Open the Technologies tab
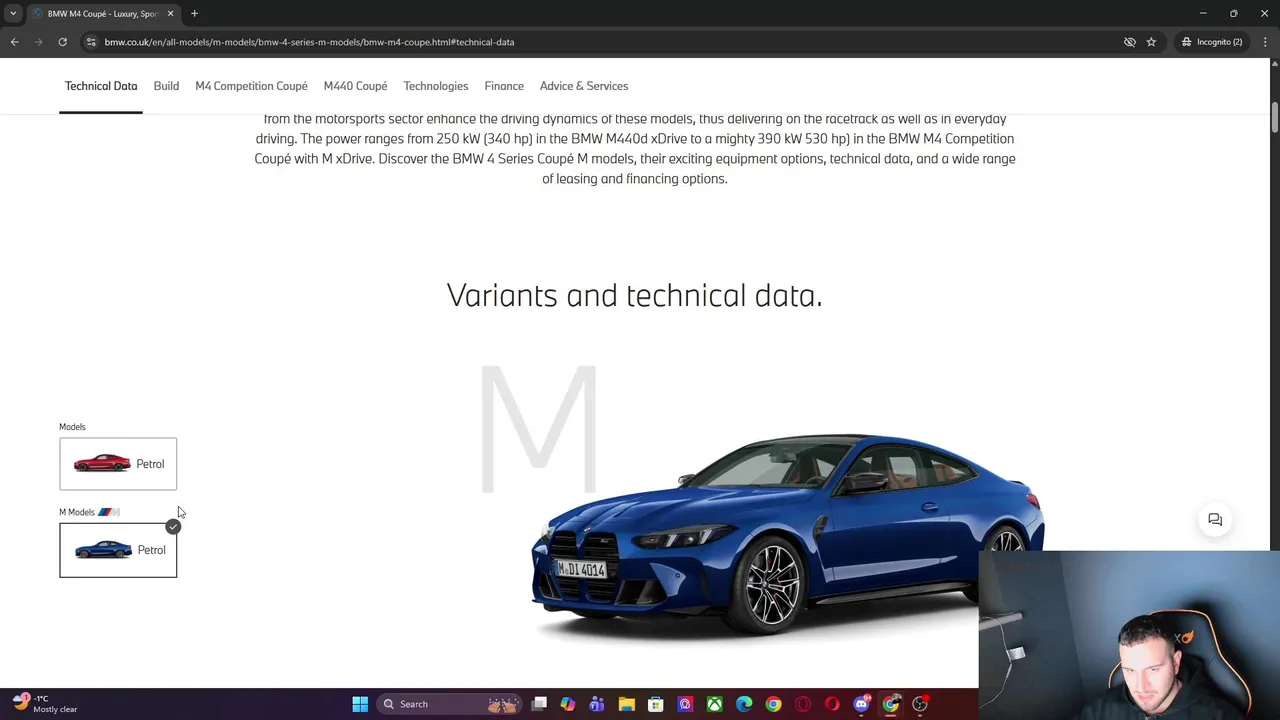Image resolution: width=1280 pixels, height=720 pixels. pyautogui.click(x=436, y=86)
